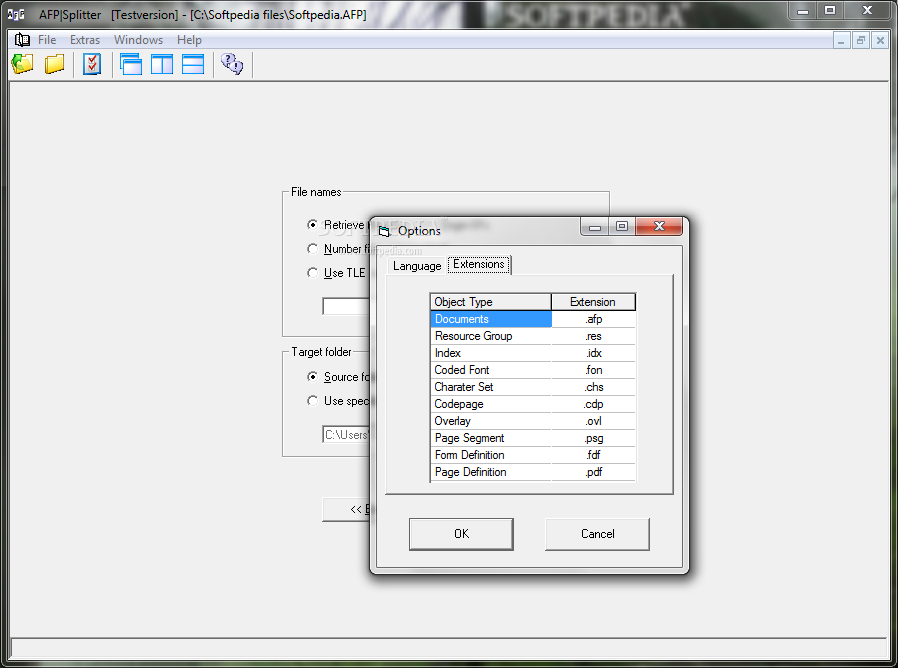Select the Number files radio button
The image size is (898, 668).
point(312,249)
